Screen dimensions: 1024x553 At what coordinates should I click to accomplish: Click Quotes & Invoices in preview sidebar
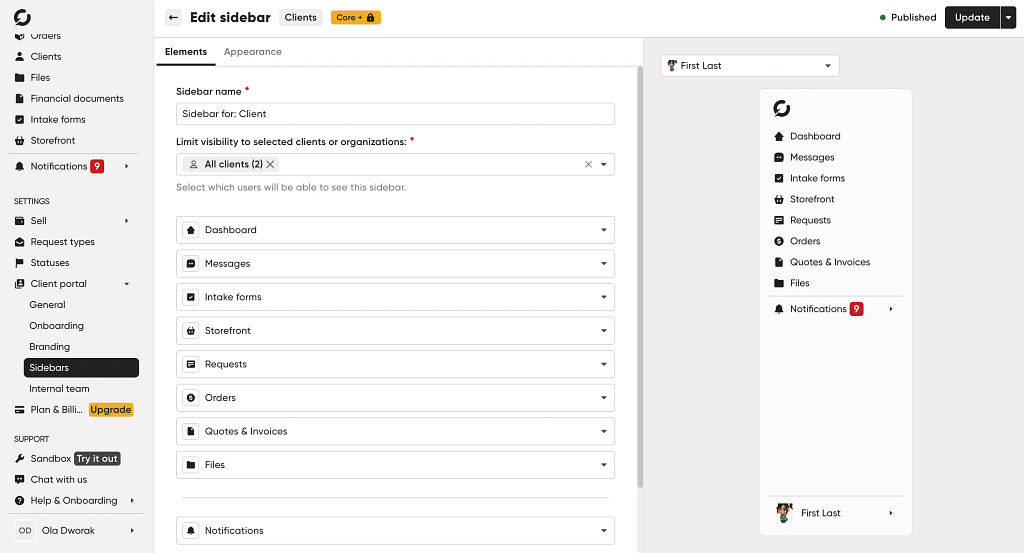tap(829, 262)
